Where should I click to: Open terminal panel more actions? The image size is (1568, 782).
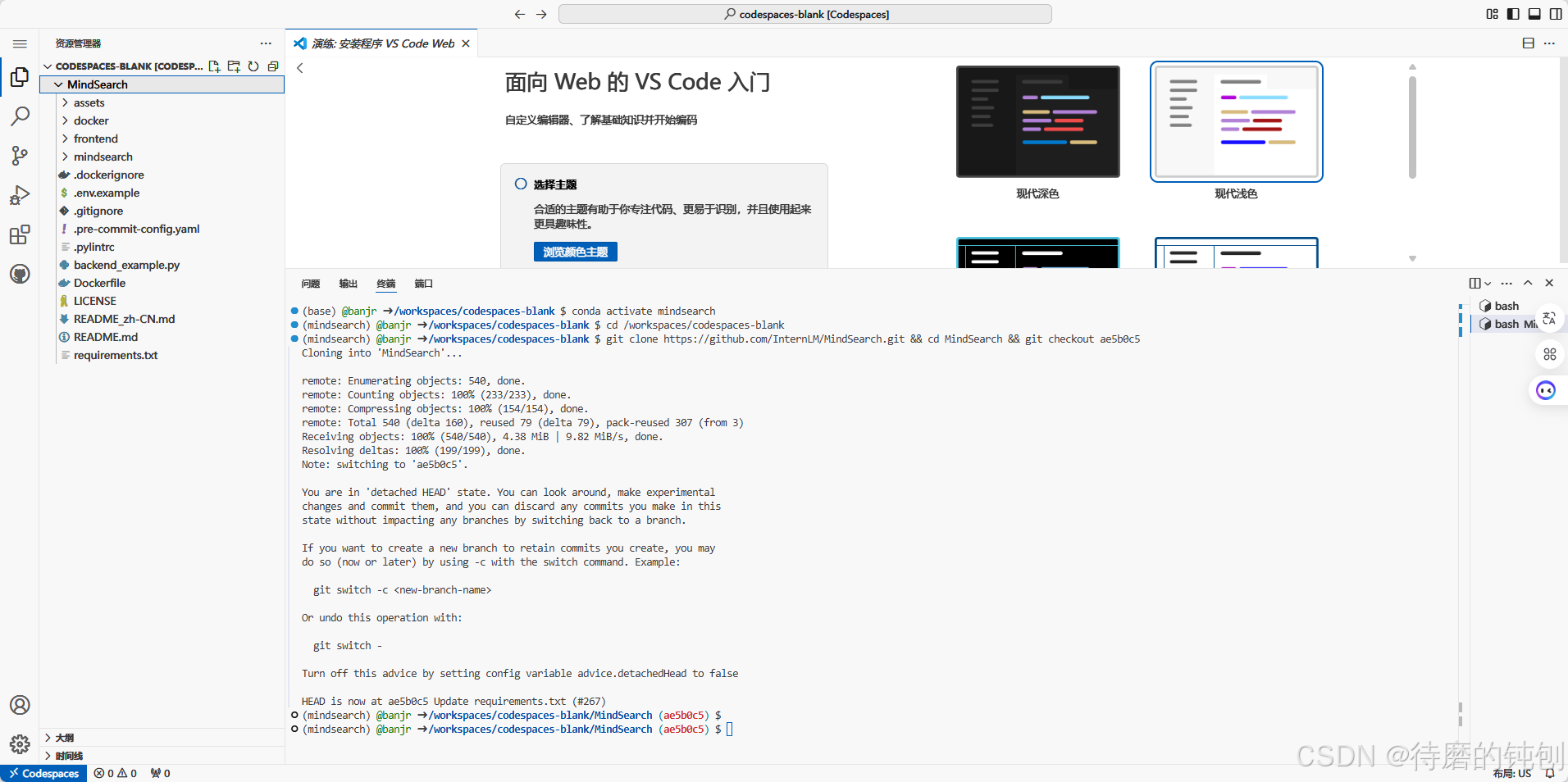(x=1506, y=283)
